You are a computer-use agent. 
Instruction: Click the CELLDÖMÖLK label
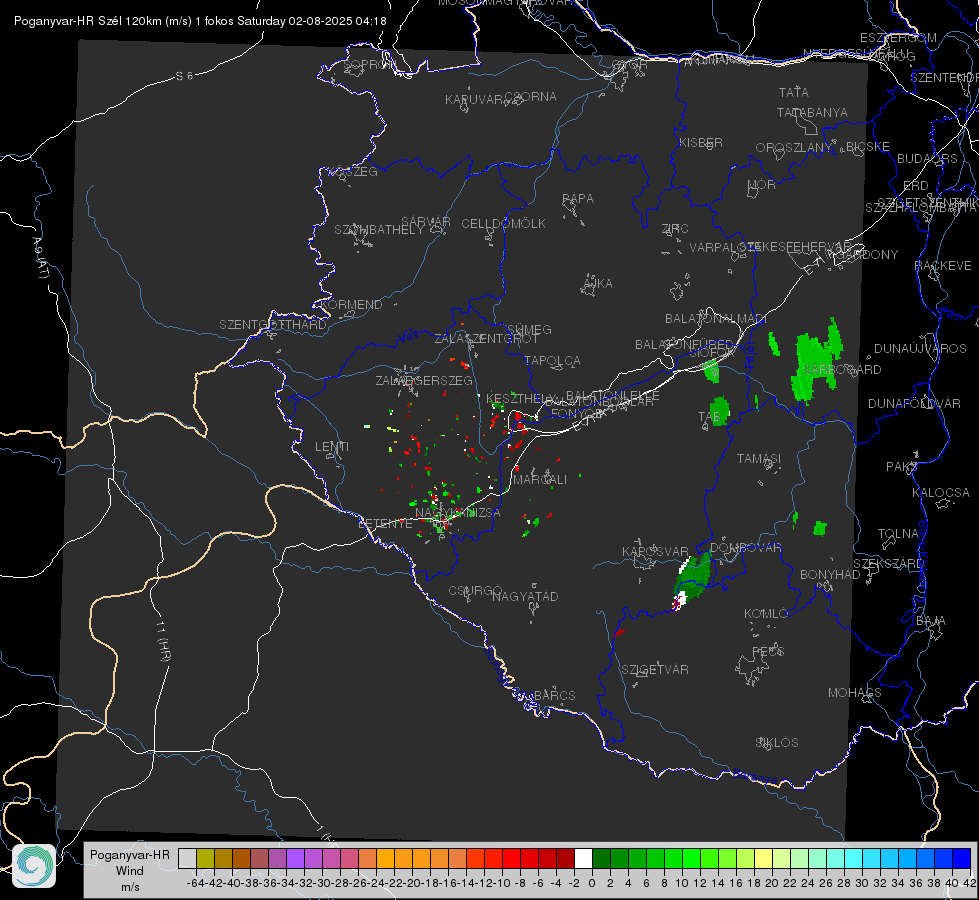[x=504, y=224]
